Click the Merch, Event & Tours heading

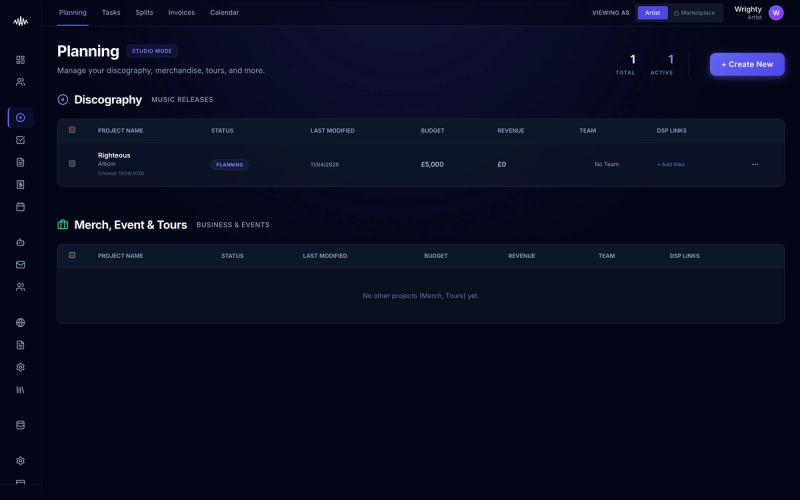coord(131,224)
